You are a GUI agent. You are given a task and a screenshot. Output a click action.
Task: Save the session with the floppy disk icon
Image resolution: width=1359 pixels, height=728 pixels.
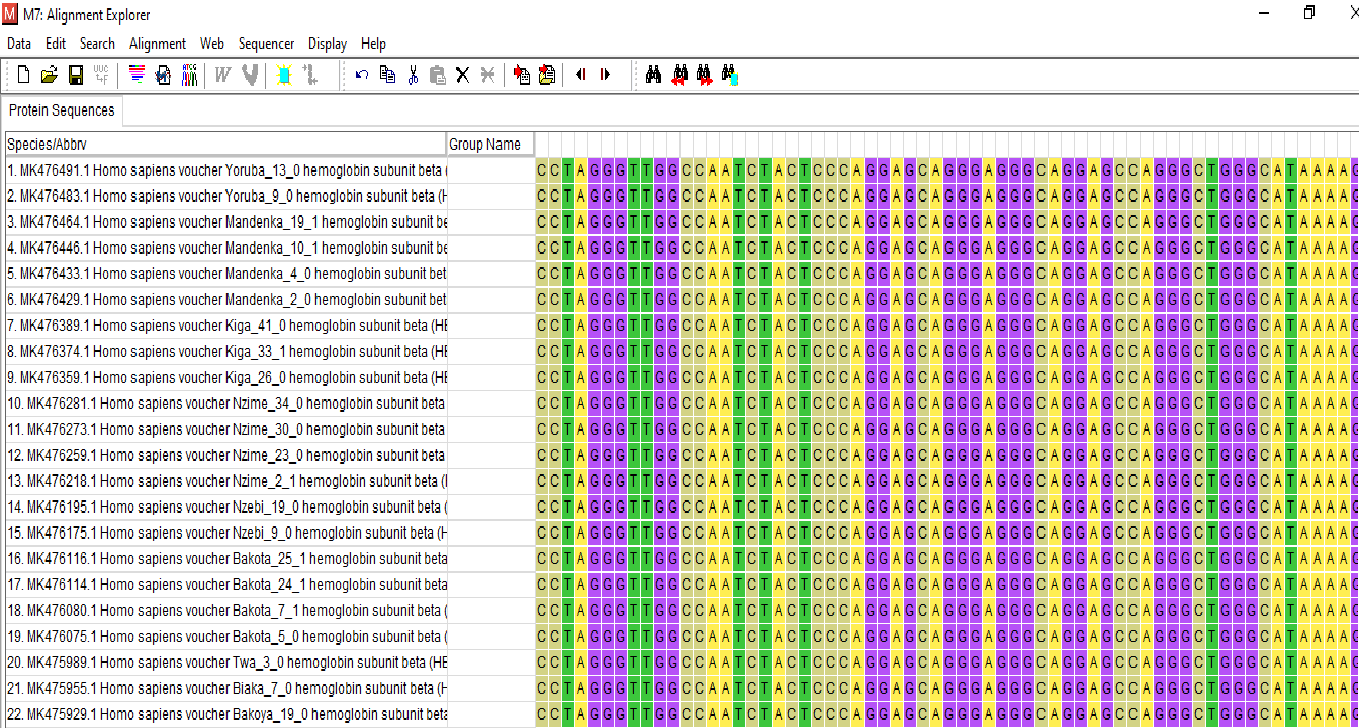(x=75, y=75)
